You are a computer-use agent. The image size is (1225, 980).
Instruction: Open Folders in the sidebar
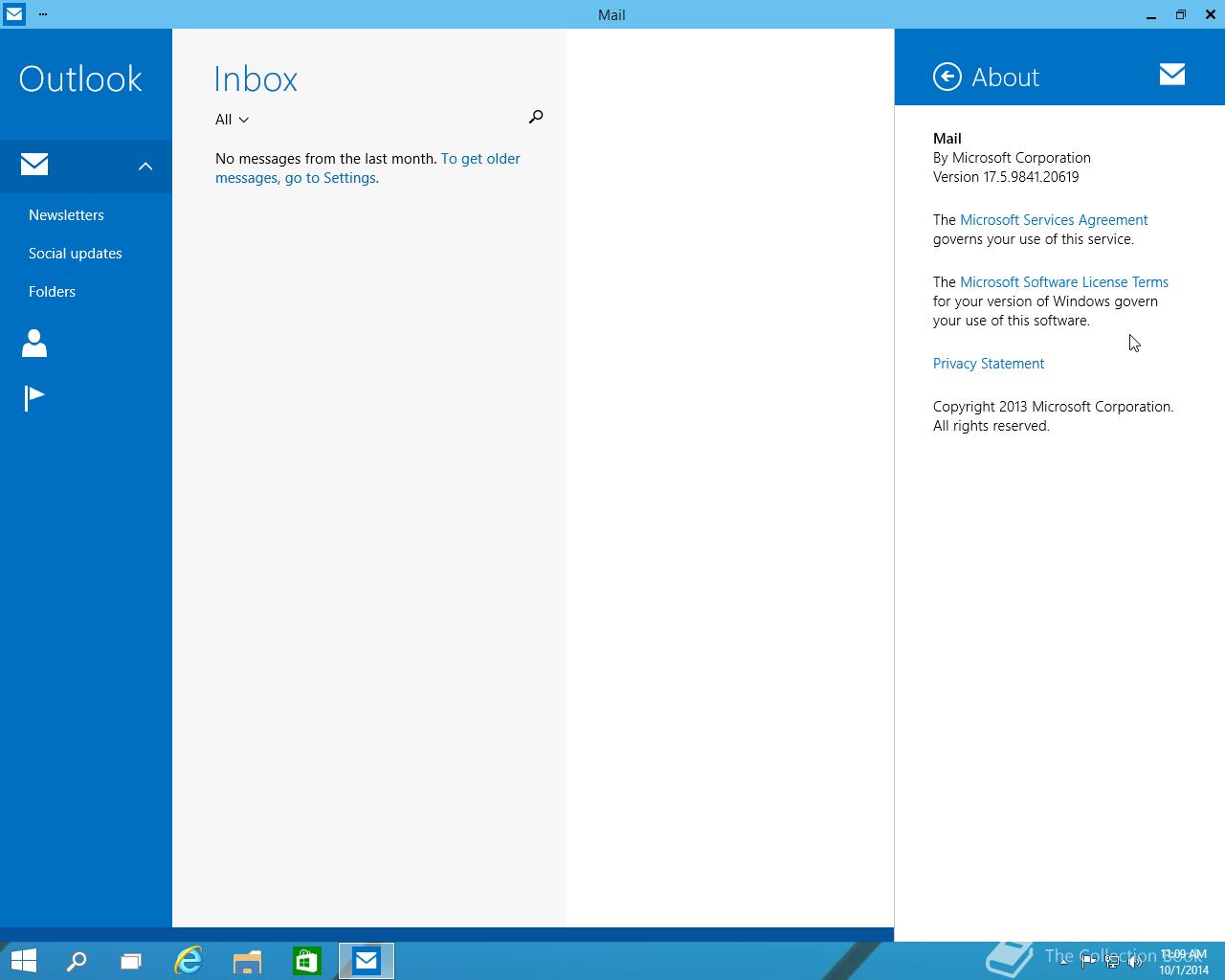52,292
